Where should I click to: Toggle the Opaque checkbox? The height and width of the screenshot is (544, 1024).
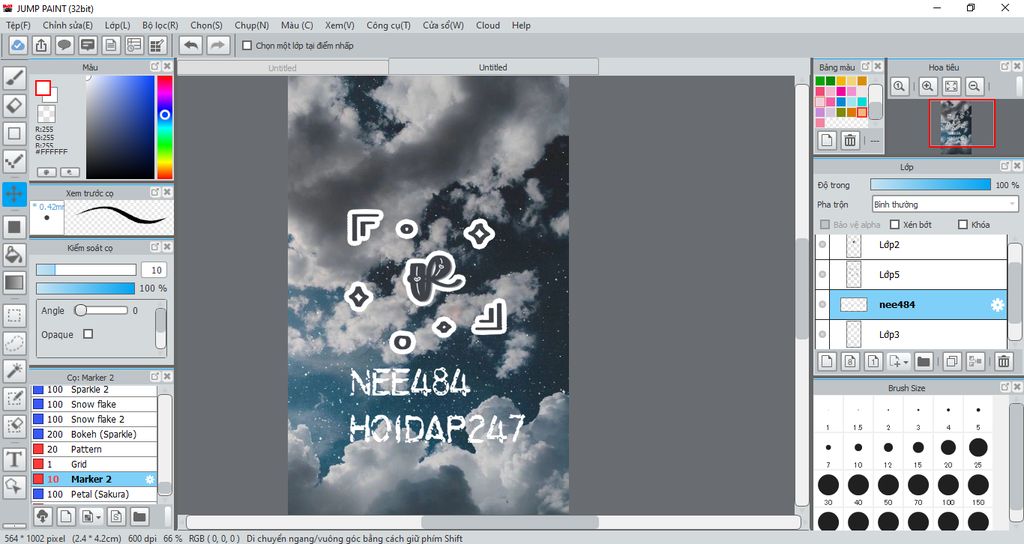point(88,334)
